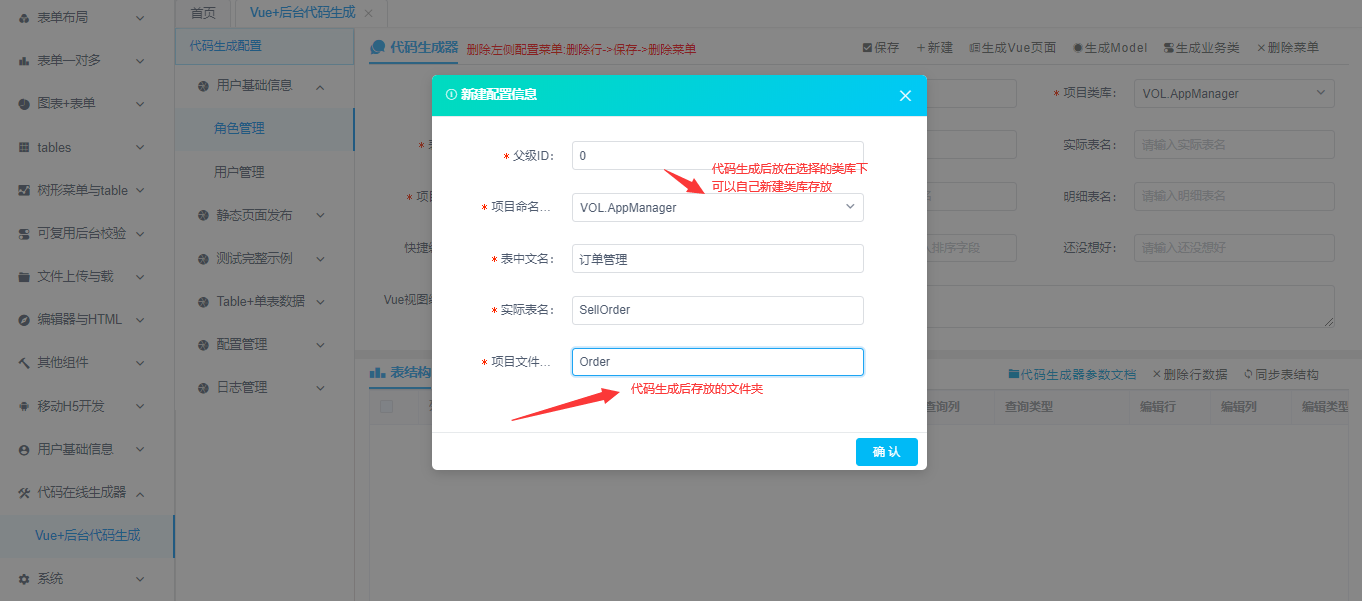Open Vue+后台代码生成 sidebar menu item
The image size is (1362, 601).
coord(87,536)
